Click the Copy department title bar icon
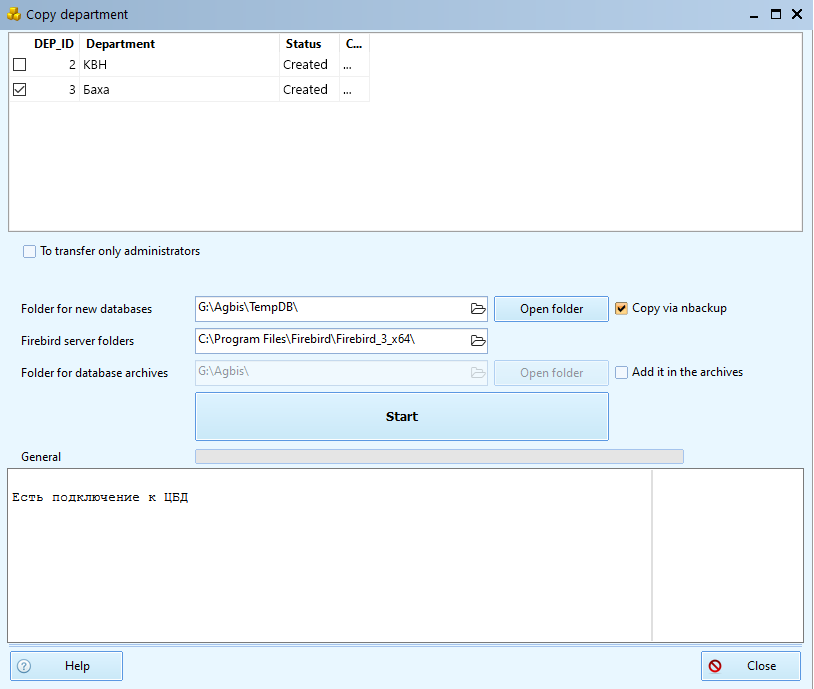Viewport: 814px width, 689px height. point(14,14)
